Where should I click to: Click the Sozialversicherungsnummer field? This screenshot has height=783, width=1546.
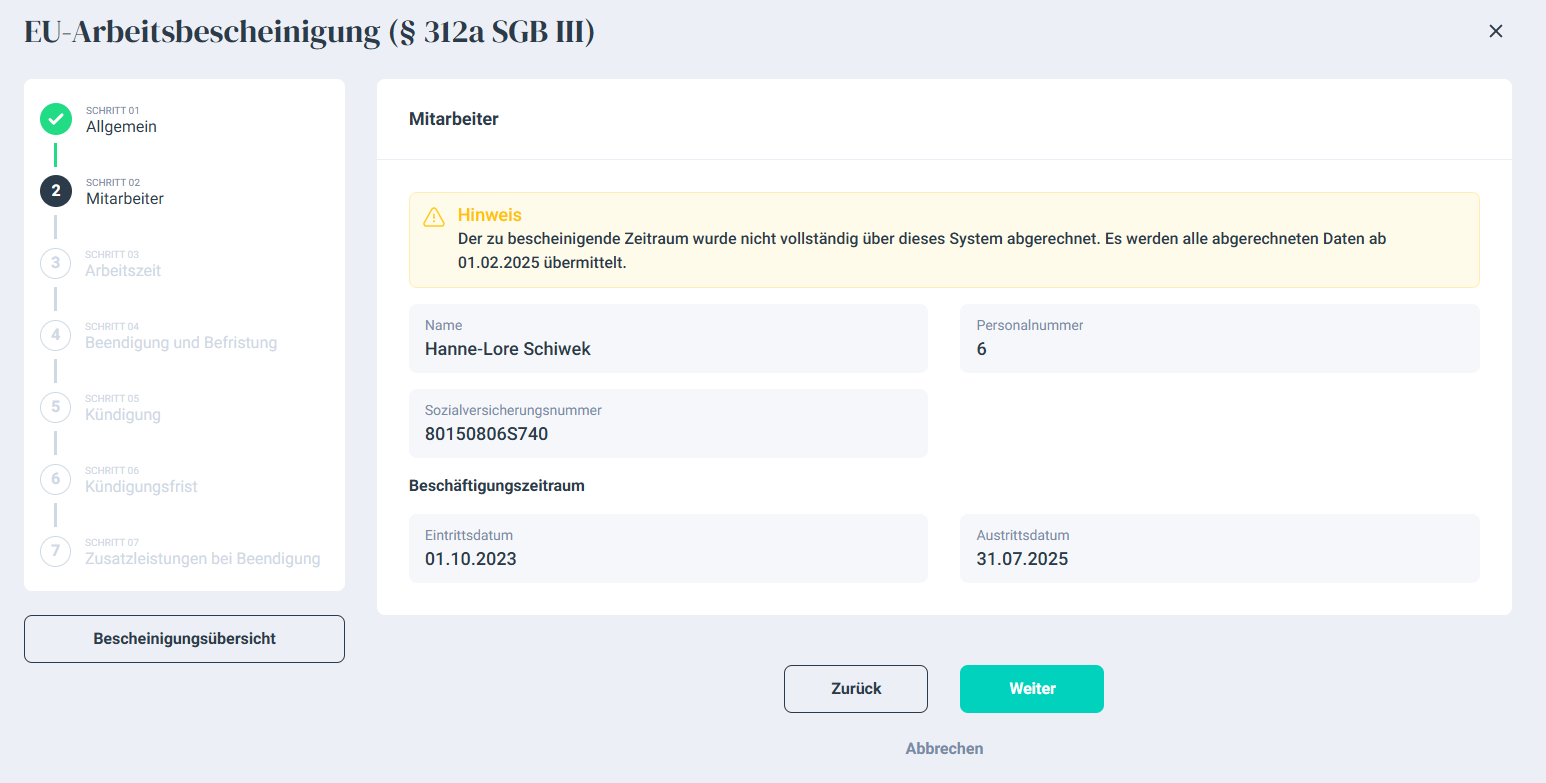(x=668, y=424)
